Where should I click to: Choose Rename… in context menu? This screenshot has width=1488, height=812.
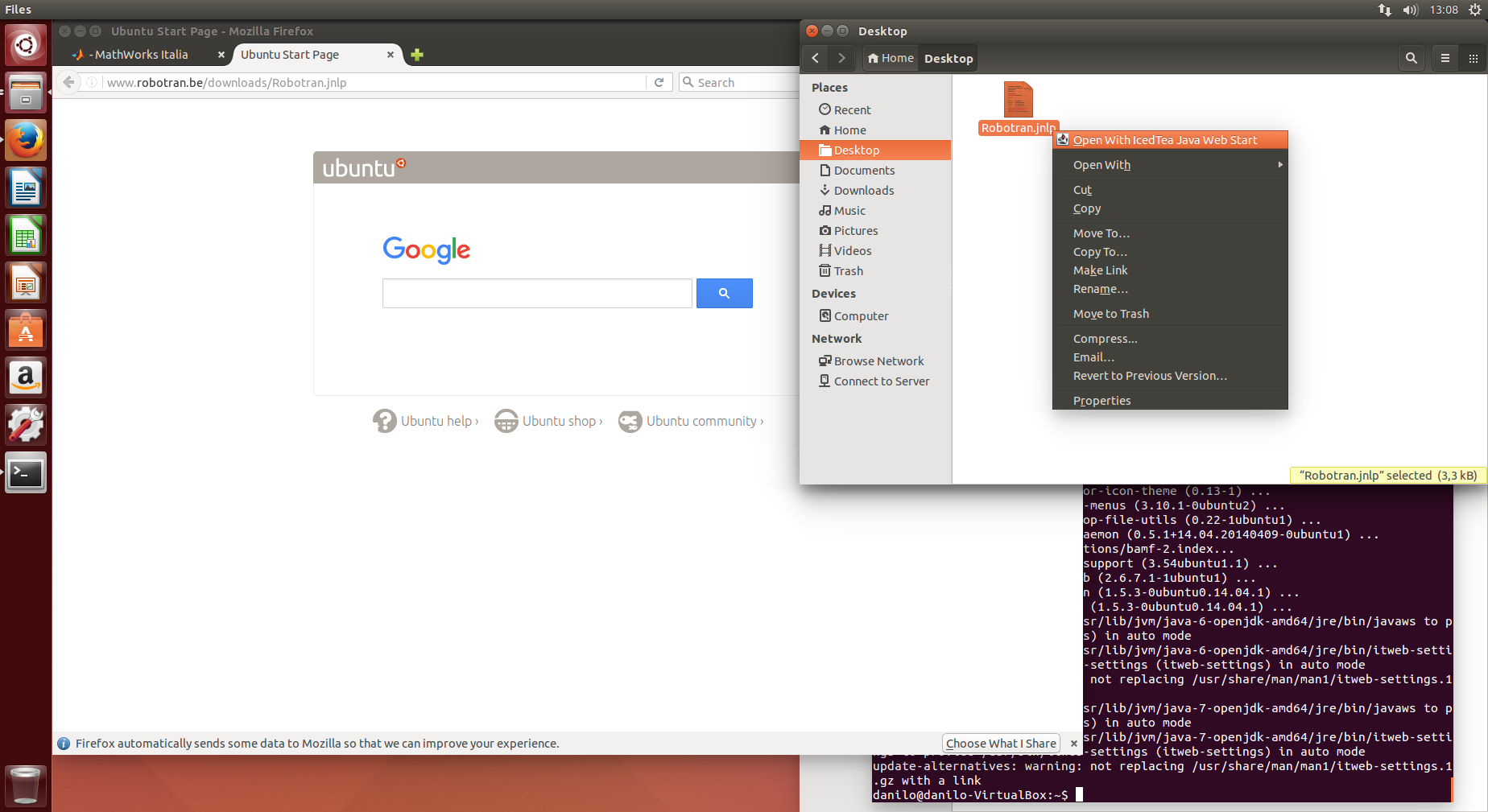1170,289
